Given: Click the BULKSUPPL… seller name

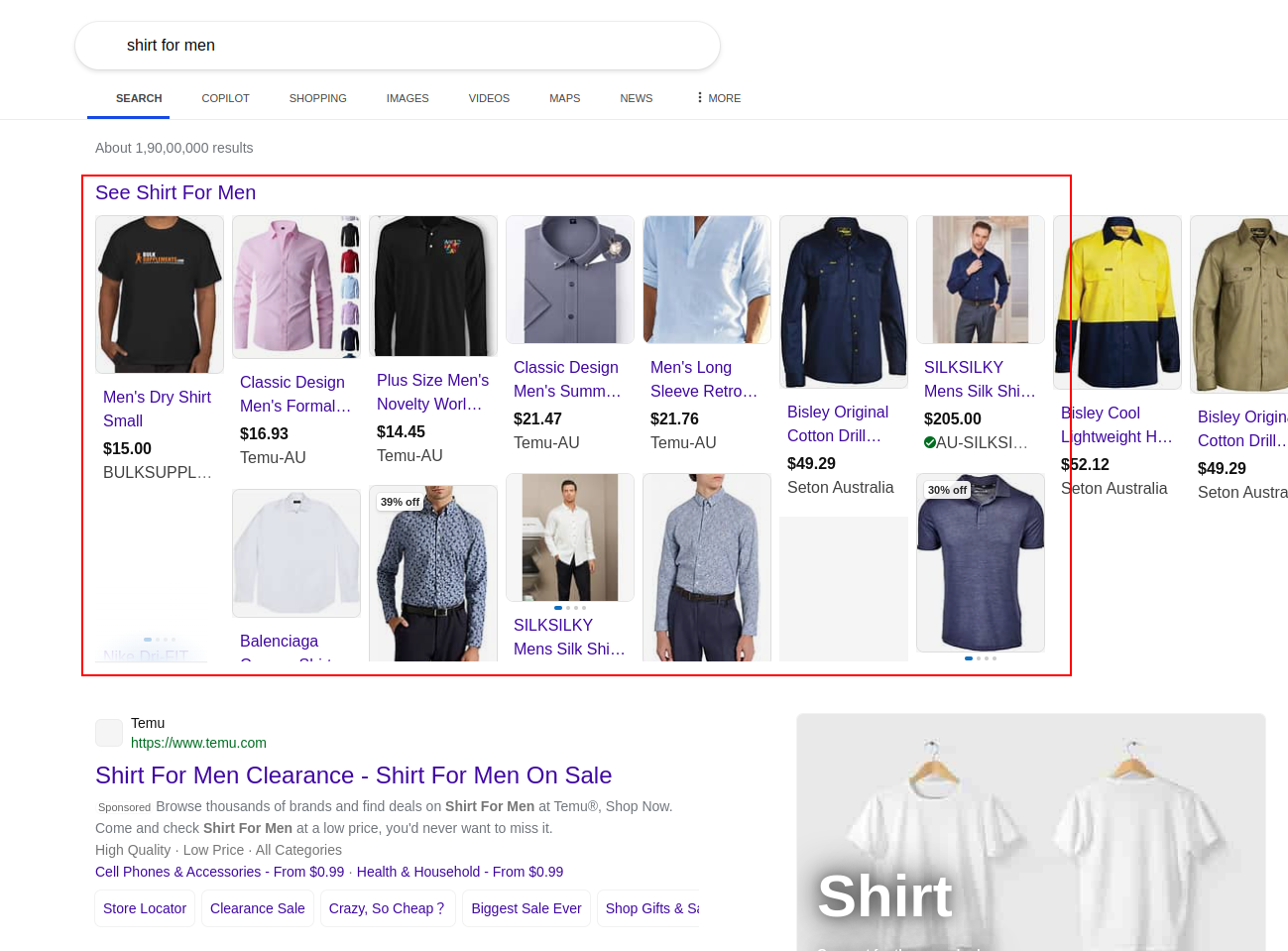Looking at the screenshot, I should (158, 473).
